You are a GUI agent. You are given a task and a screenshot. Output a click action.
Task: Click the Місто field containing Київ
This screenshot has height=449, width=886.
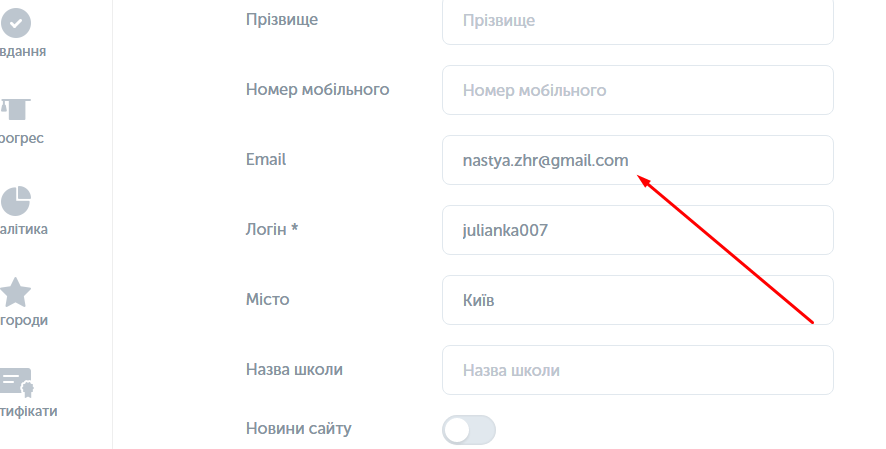637,300
